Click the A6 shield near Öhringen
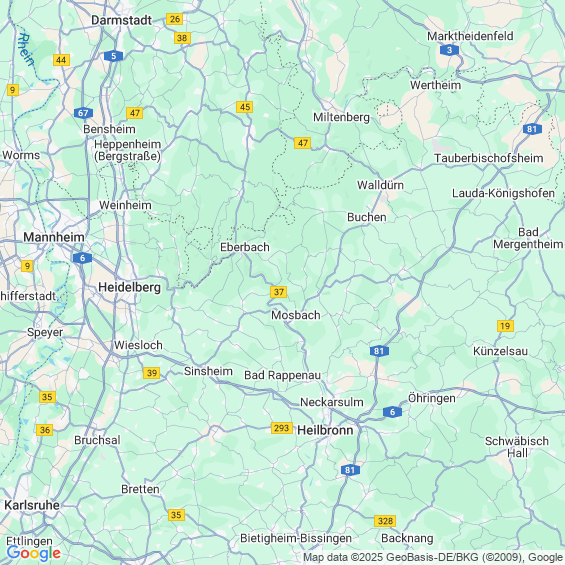 392,411
